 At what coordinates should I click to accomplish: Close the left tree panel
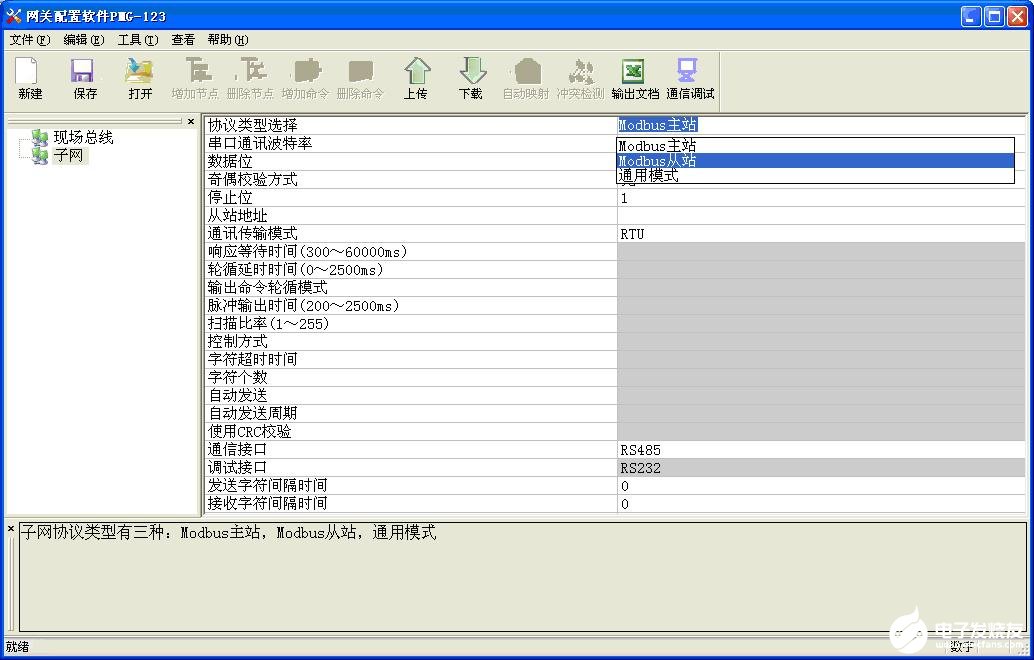coord(191,121)
